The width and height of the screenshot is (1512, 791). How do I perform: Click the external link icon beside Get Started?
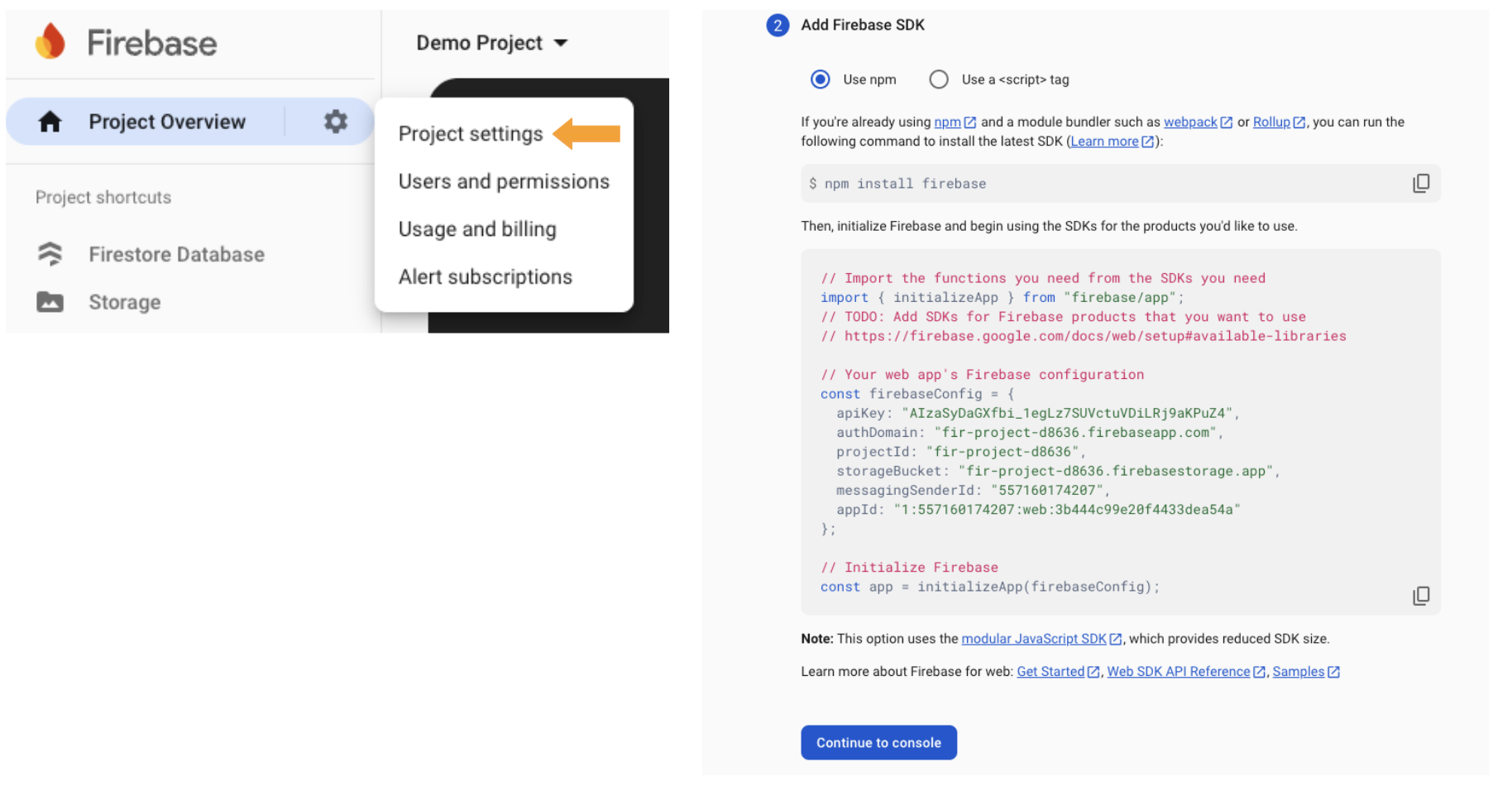[1093, 672]
